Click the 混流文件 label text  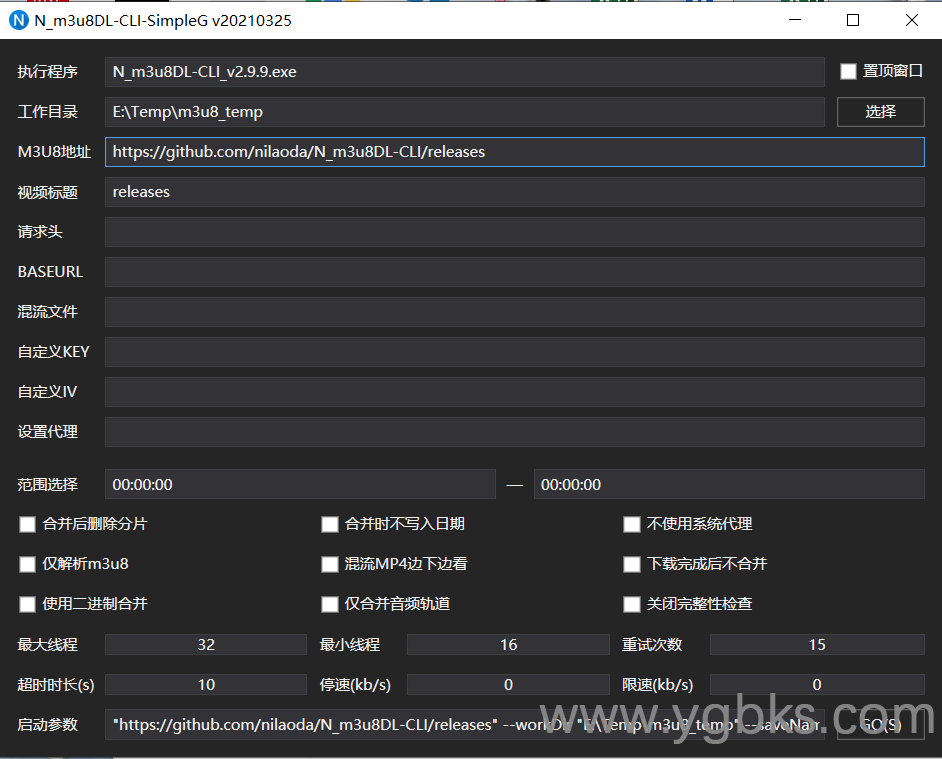click(x=47, y=312)
